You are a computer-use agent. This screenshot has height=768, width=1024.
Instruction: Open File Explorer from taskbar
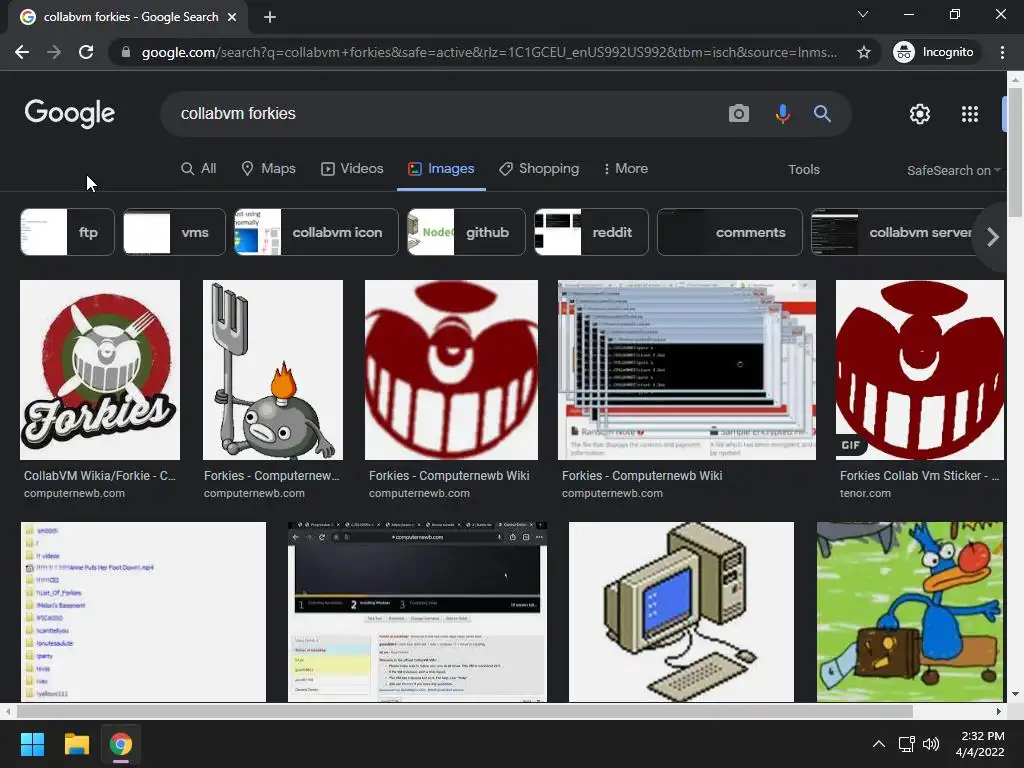[76, 744]
